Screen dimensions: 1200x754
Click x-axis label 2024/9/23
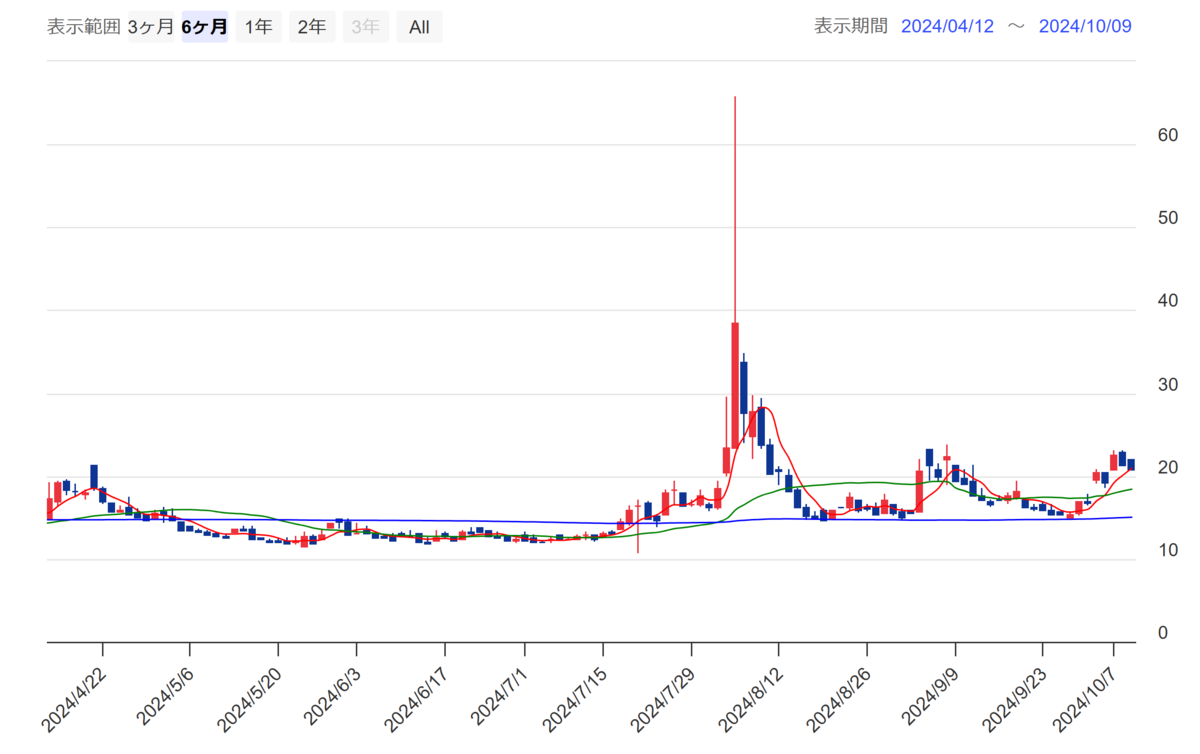tap(1013, 700)
